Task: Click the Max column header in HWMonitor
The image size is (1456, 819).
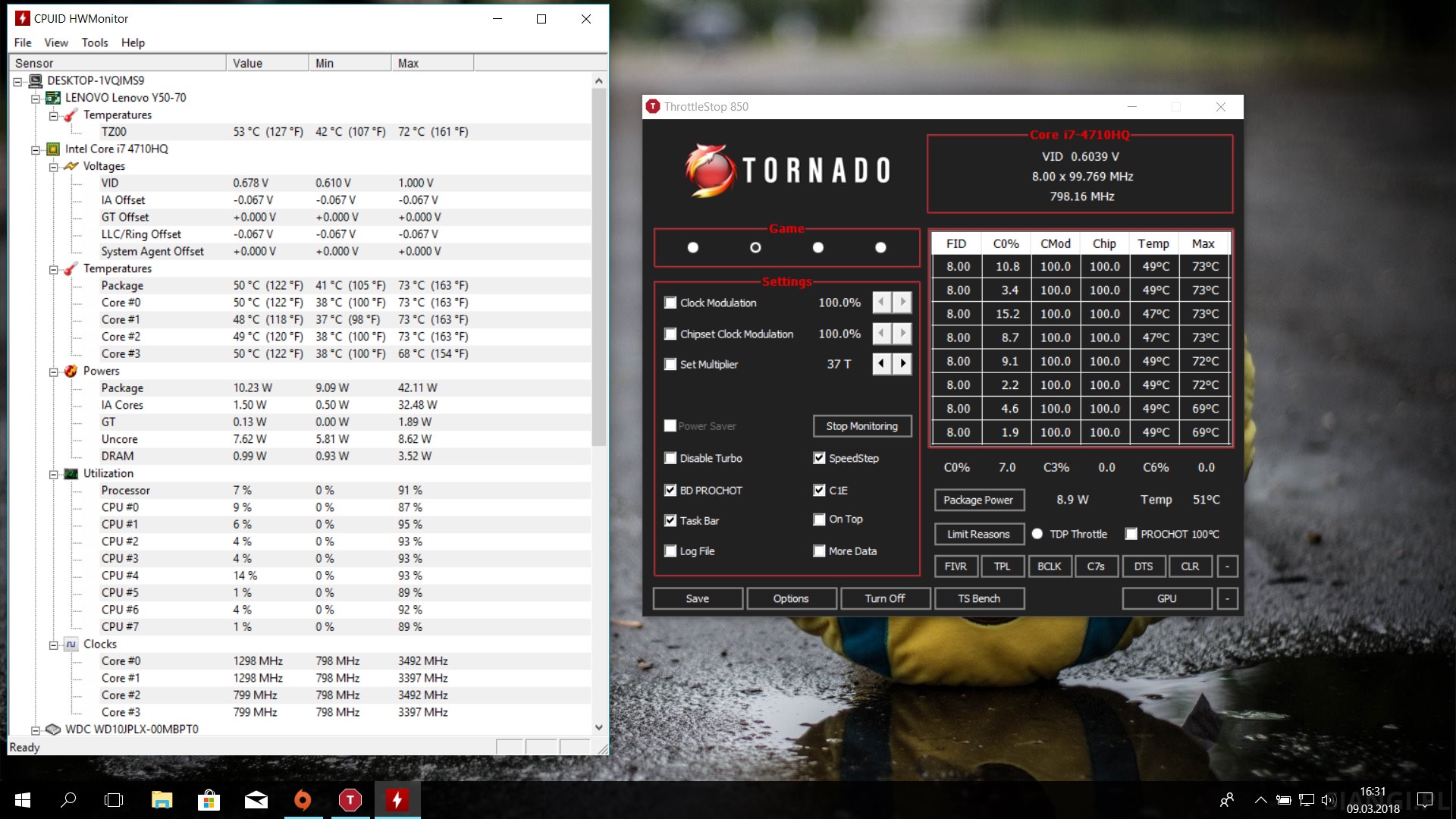Action: point(432,63)
